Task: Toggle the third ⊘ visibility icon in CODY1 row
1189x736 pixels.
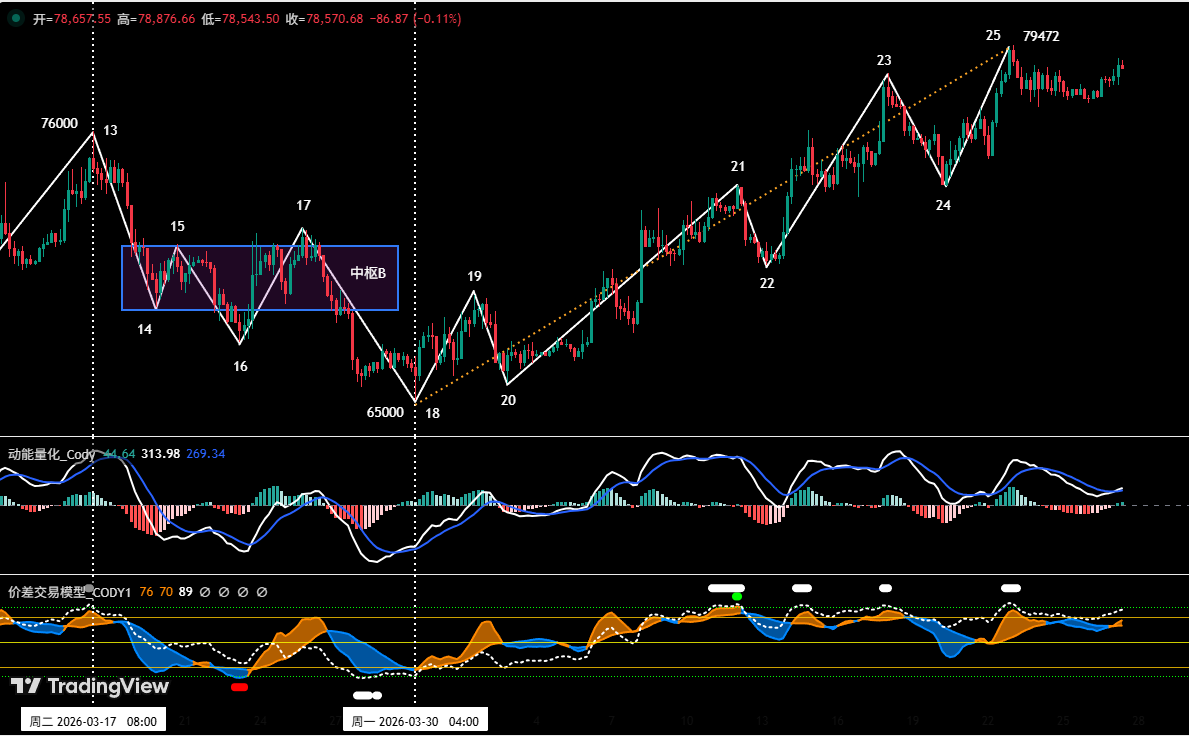Action: (x=242, y=592)
